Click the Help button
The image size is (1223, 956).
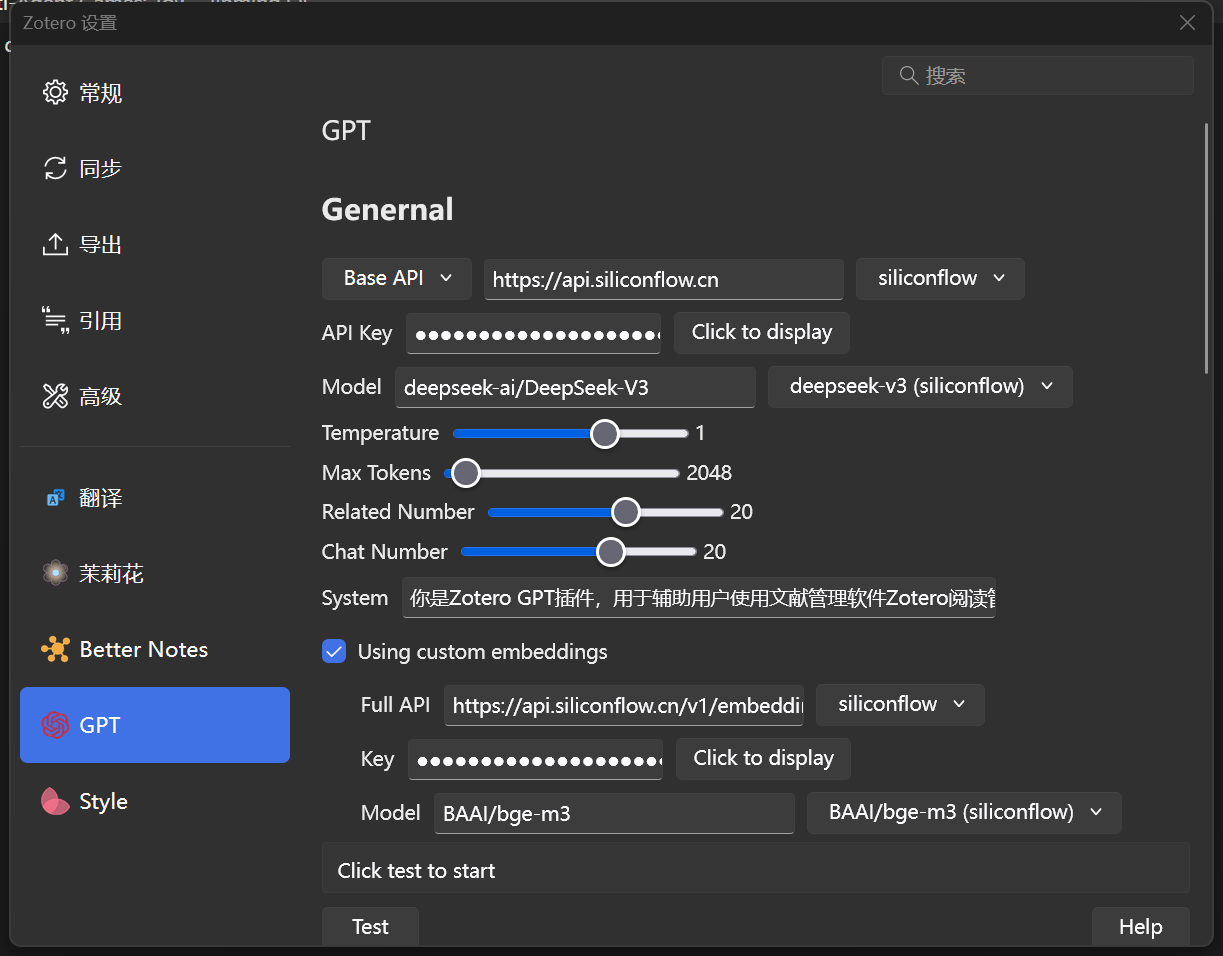[1140, 926]
